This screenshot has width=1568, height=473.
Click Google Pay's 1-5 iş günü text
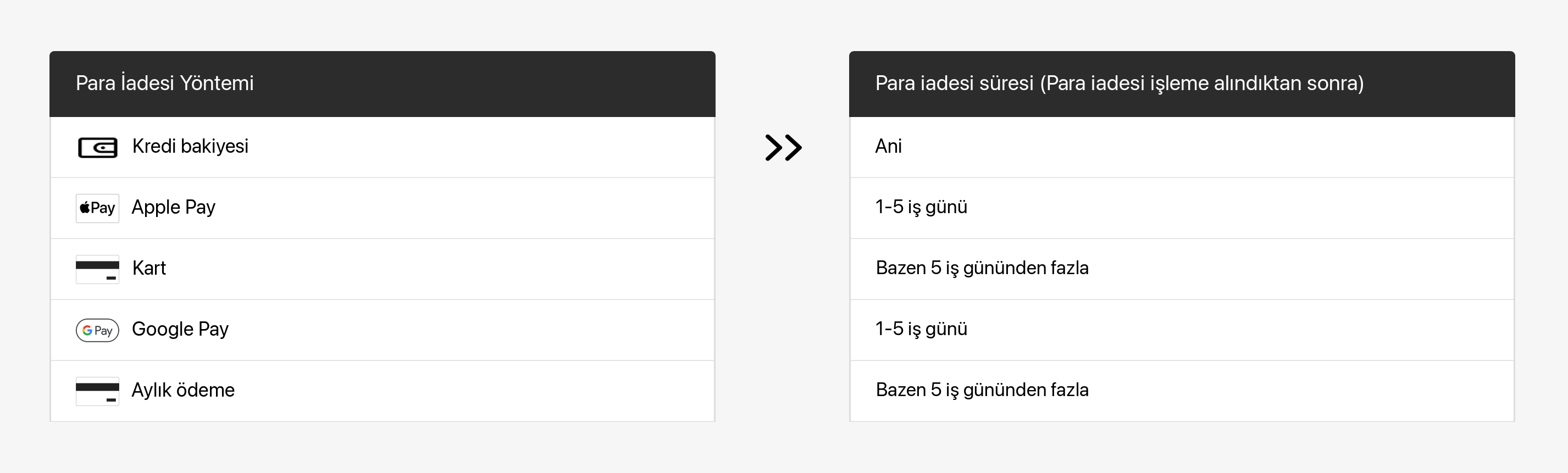coord(921,329)
